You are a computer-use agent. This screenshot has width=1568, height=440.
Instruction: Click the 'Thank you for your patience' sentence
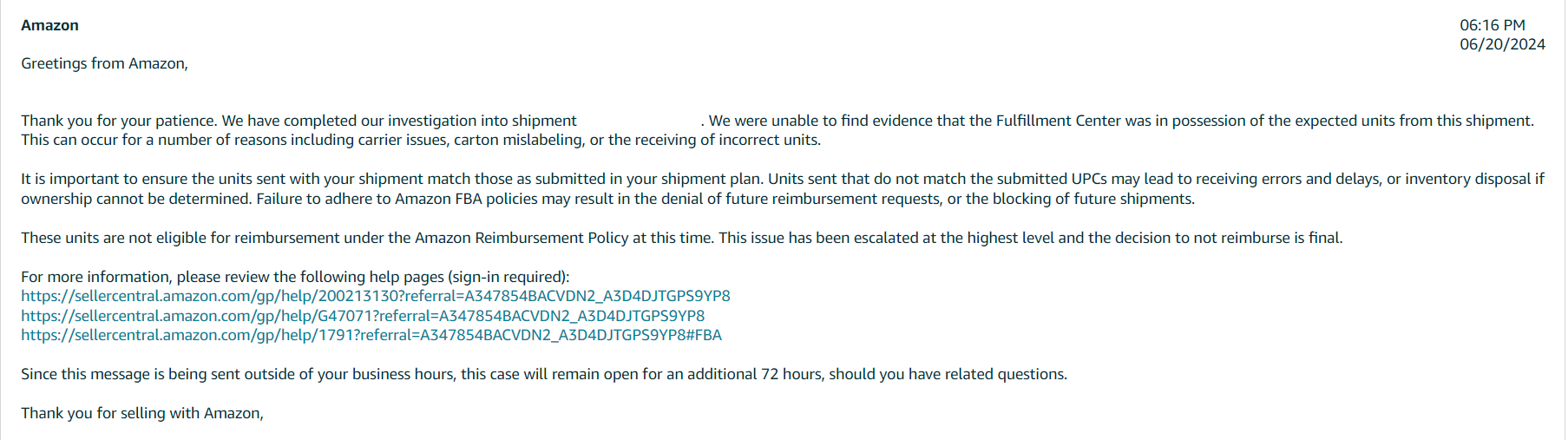pos(119,121)
